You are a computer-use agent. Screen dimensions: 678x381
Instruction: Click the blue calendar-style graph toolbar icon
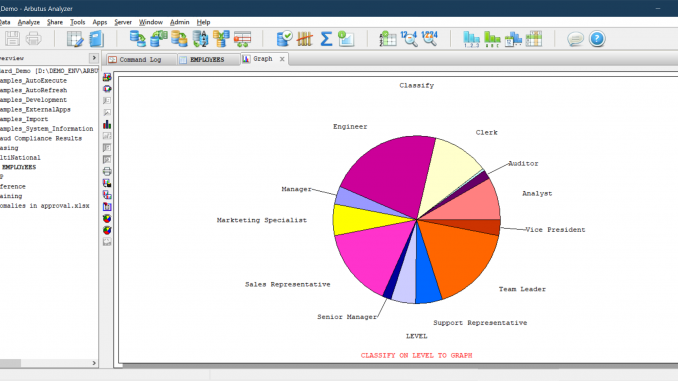[x=107, y=207]
